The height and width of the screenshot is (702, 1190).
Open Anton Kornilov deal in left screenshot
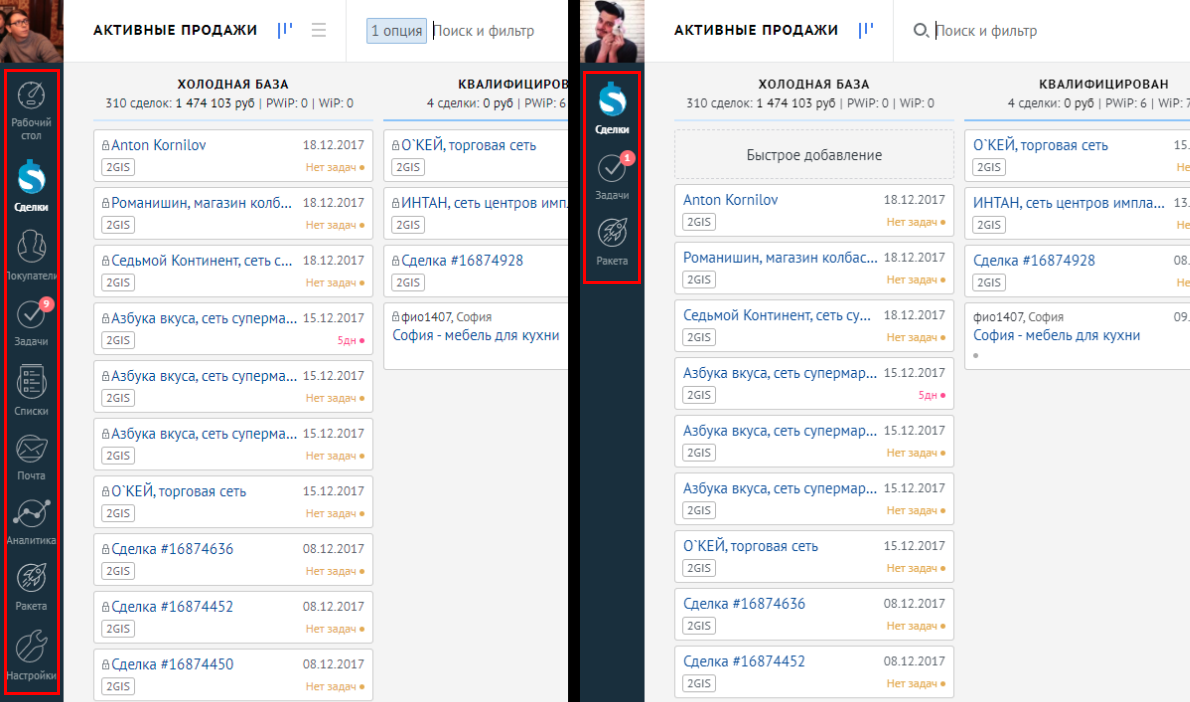(x=158, y=145)
